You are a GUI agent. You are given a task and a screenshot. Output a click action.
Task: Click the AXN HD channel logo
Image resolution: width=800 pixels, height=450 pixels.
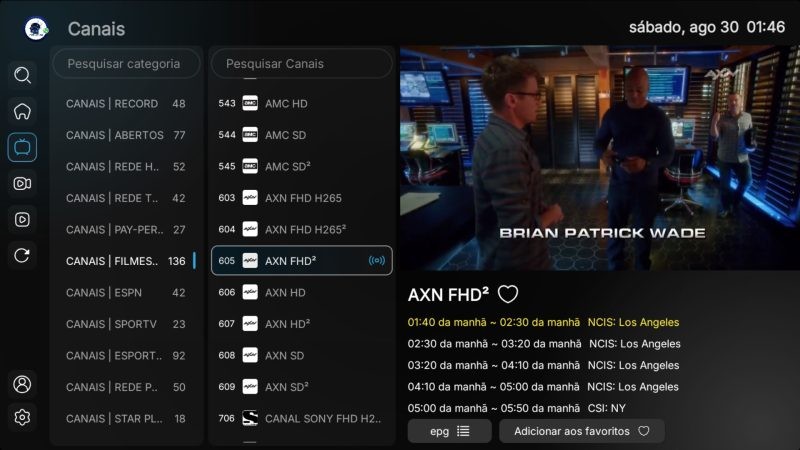click(250, 292)
